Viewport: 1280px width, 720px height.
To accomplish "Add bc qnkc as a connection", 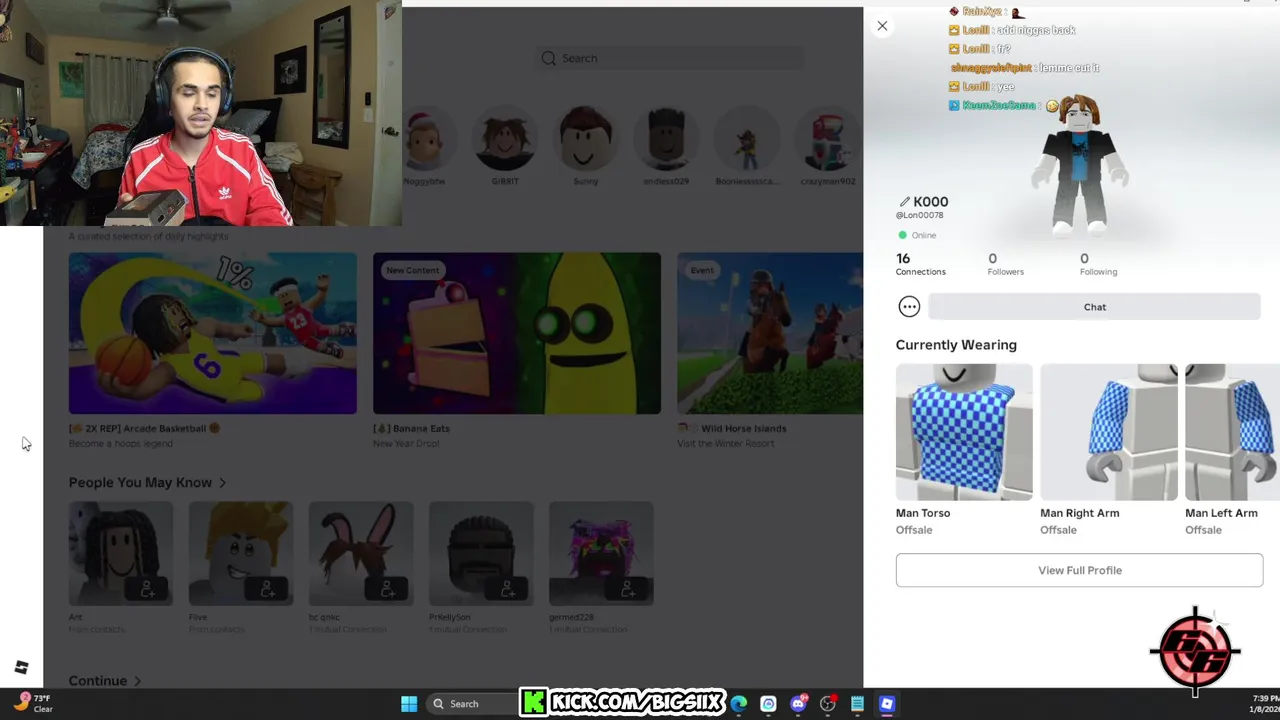I will click(388, 590).
